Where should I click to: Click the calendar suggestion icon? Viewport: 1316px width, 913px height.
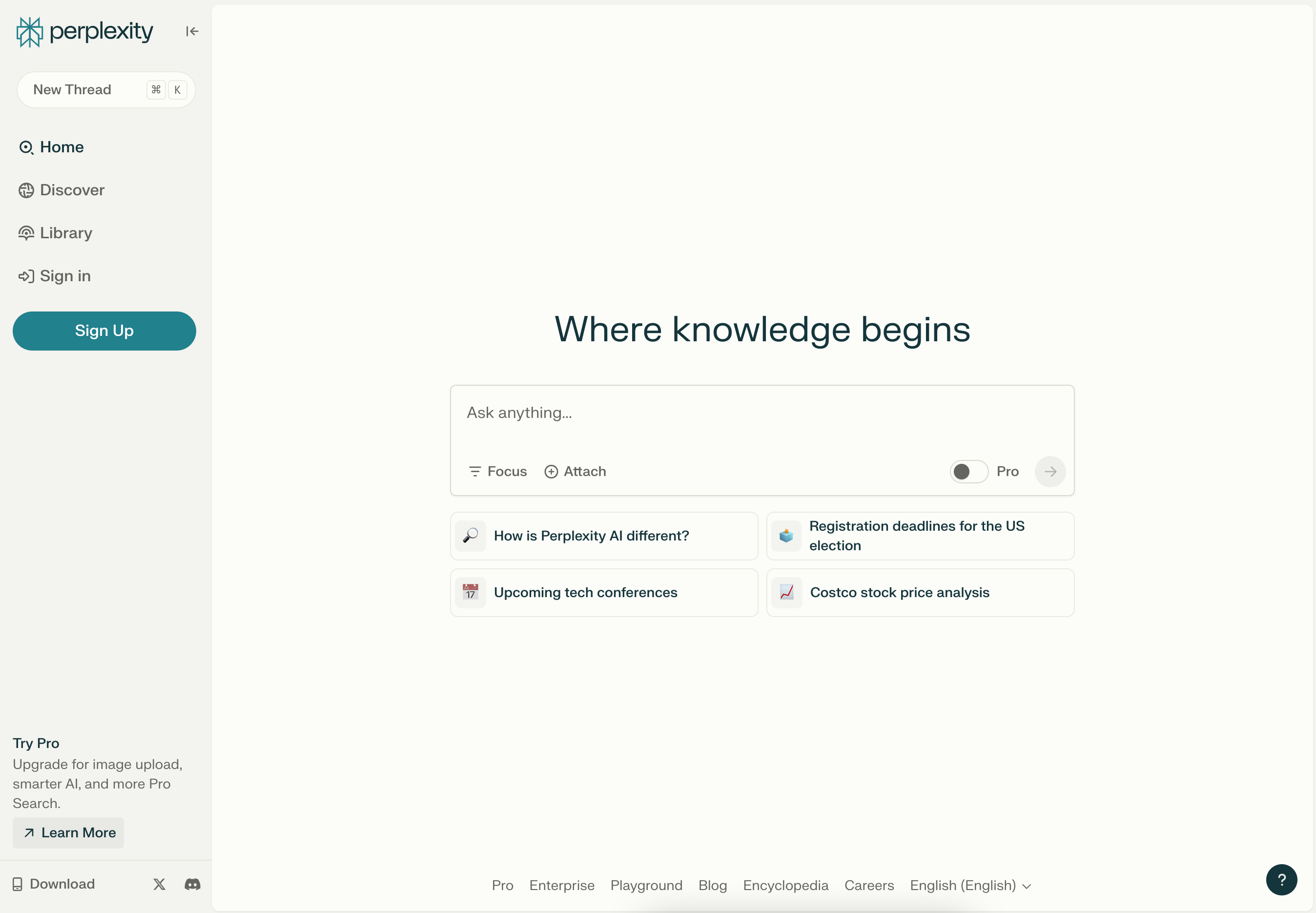click(x=471, y=593)
